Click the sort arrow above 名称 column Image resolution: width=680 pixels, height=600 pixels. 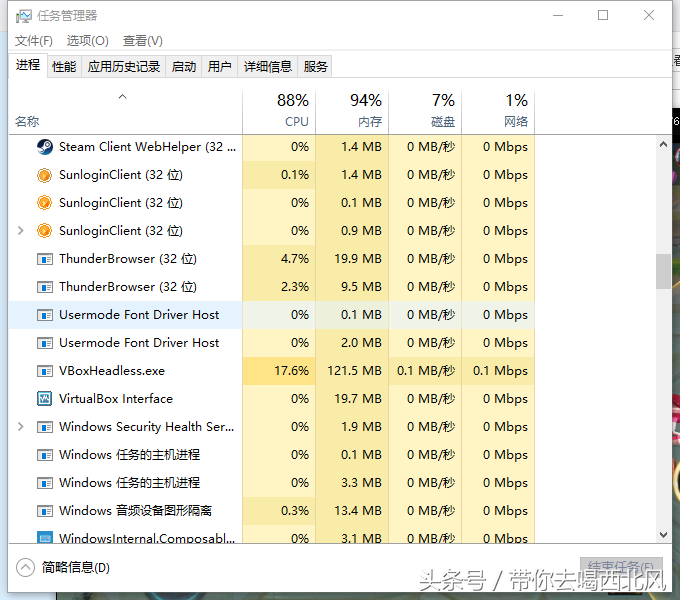click(x=123, y=97)
